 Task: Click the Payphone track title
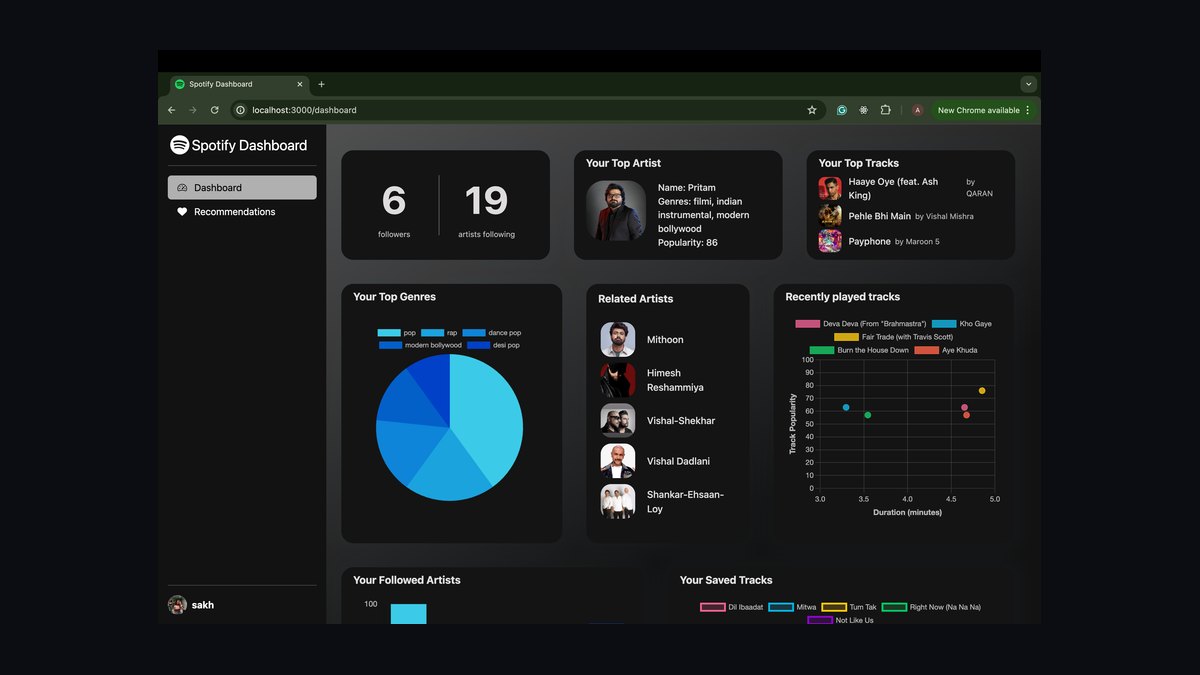870,241
